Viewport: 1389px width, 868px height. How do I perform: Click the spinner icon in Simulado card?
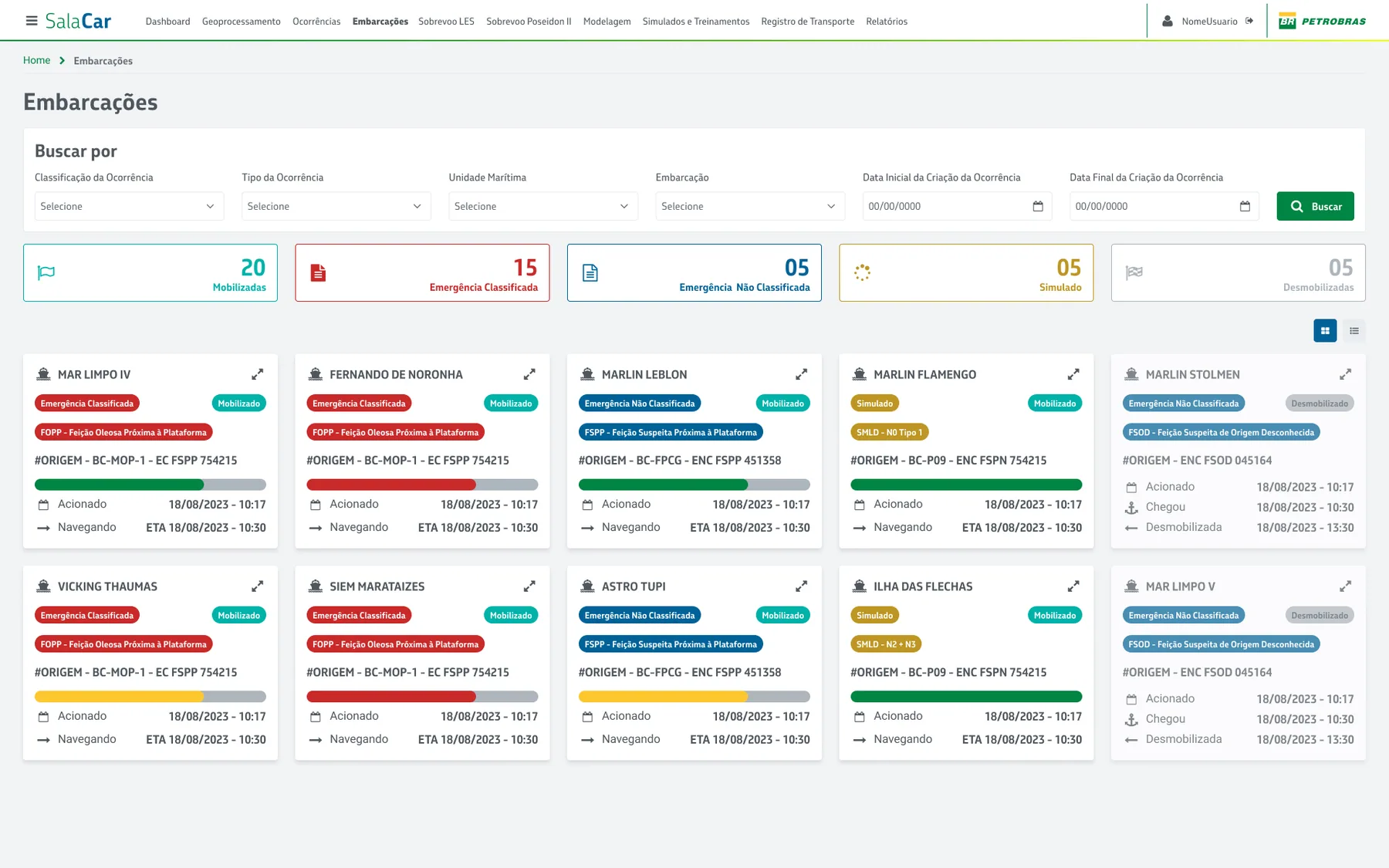point(863,272)
